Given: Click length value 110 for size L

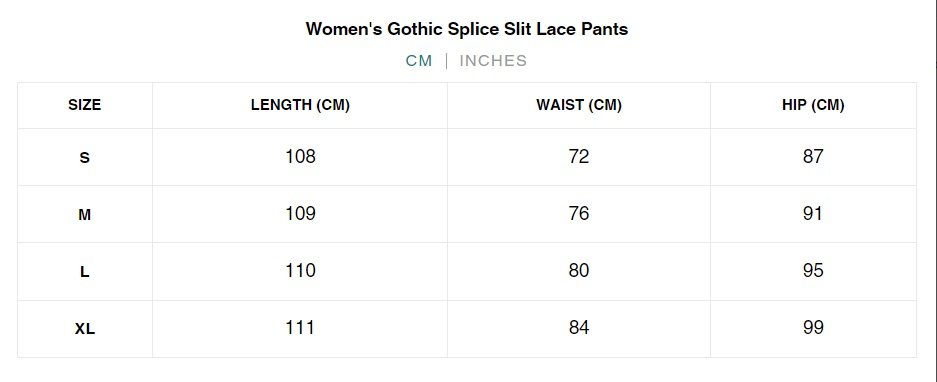Looking at the screenshot, I should [300, 271].
